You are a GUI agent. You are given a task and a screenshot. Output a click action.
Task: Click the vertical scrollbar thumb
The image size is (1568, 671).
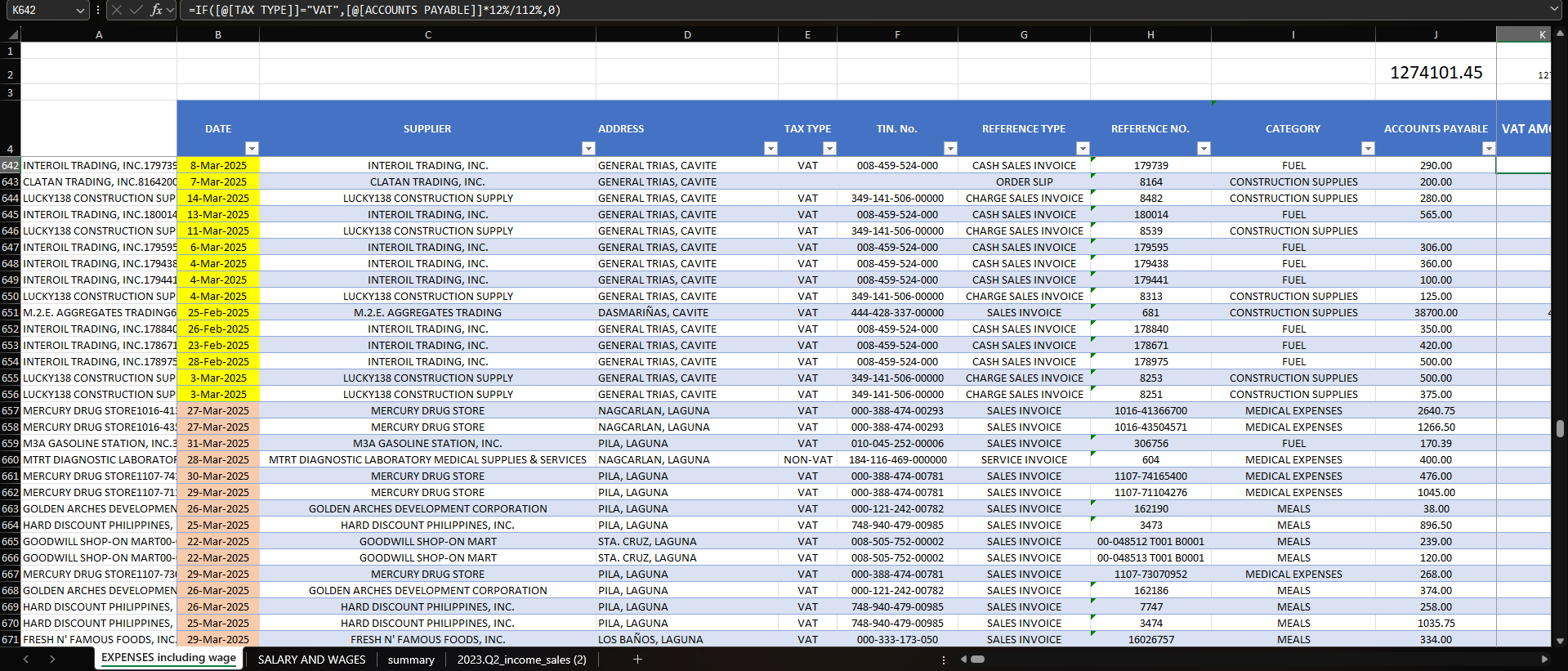pyautogui.click(x=1560, y=428)
